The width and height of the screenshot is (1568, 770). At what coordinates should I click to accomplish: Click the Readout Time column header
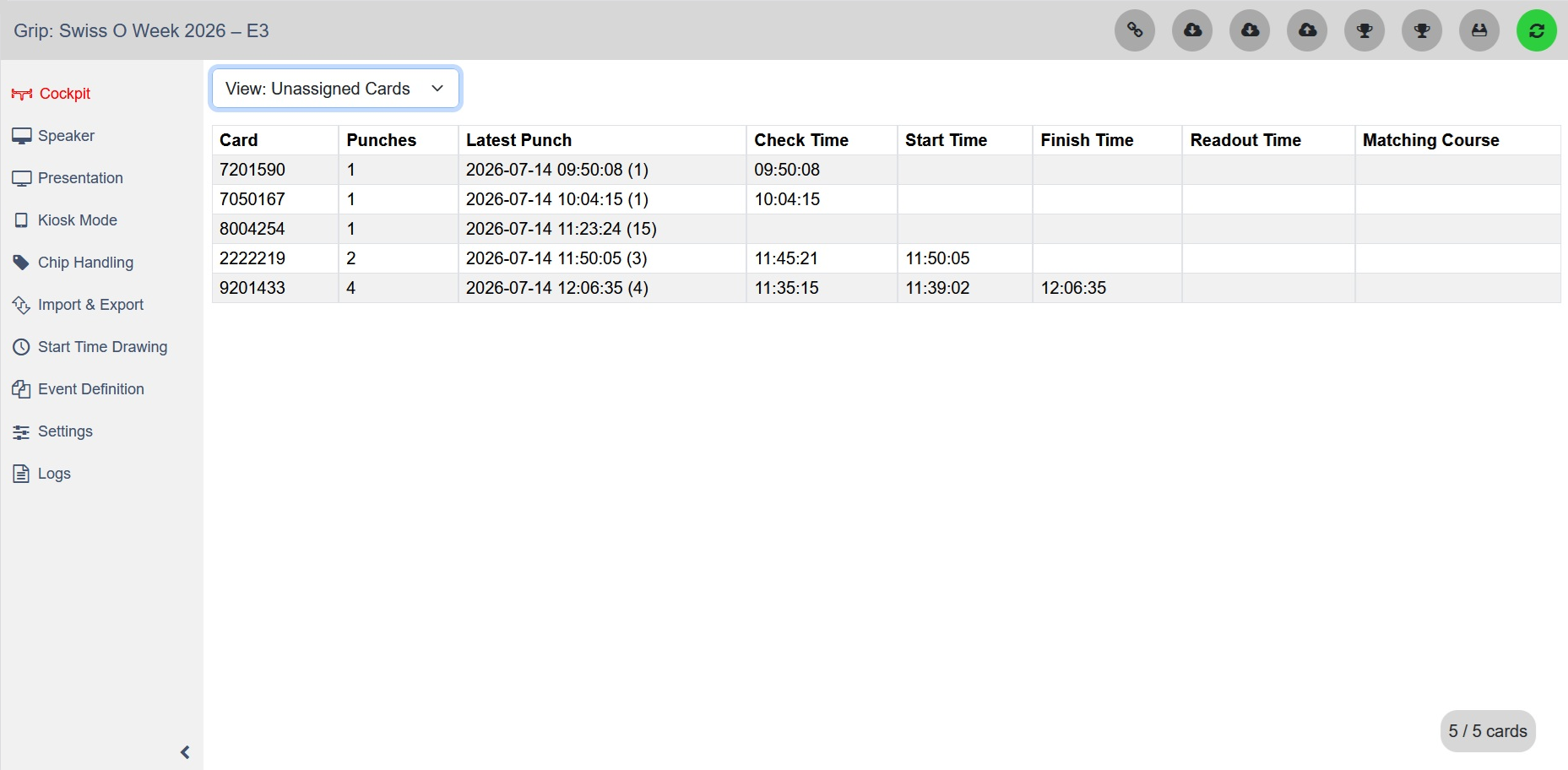click(x=1269, y=140)
